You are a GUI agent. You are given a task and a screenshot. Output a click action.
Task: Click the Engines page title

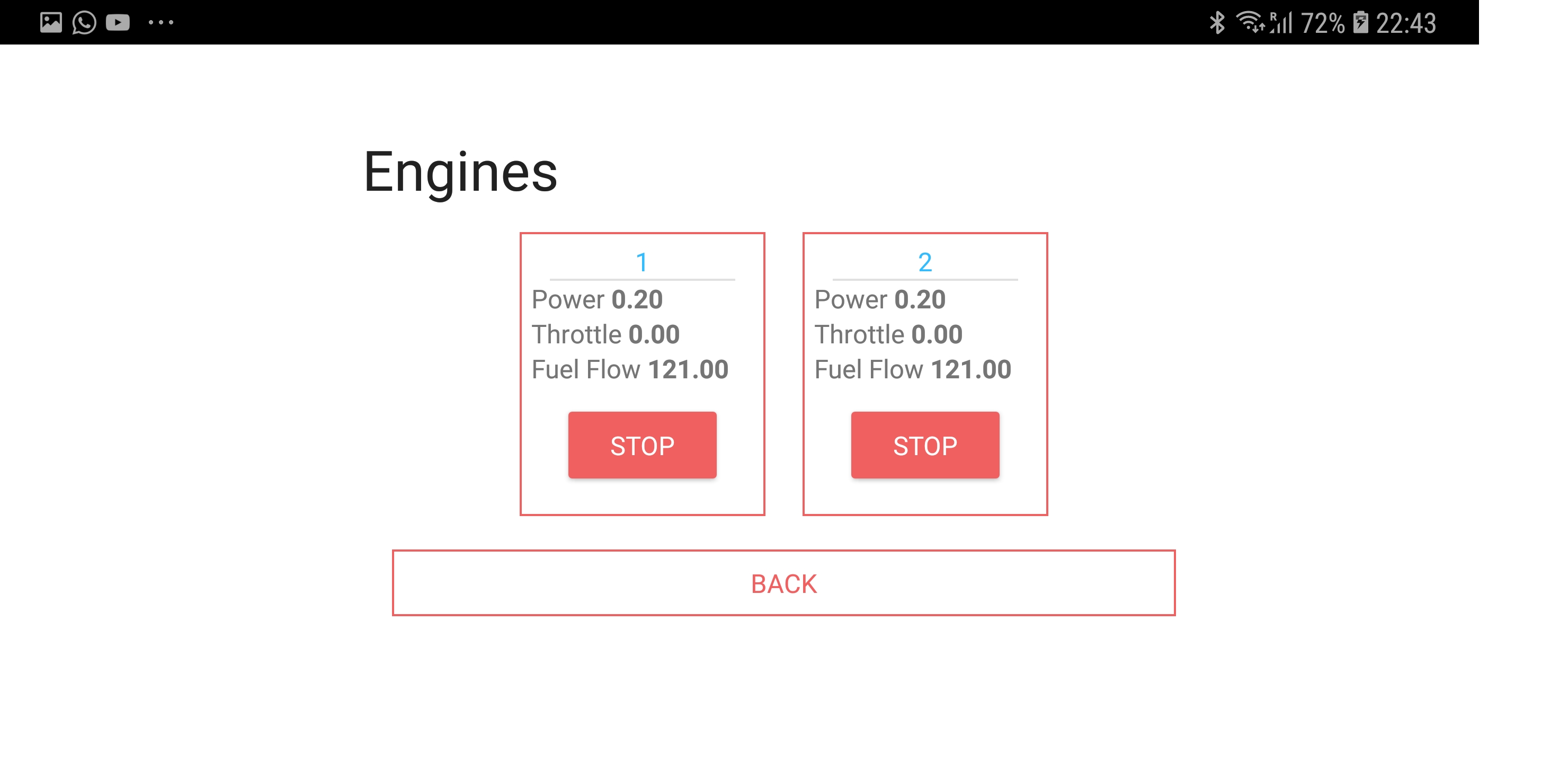coord(460,172)
